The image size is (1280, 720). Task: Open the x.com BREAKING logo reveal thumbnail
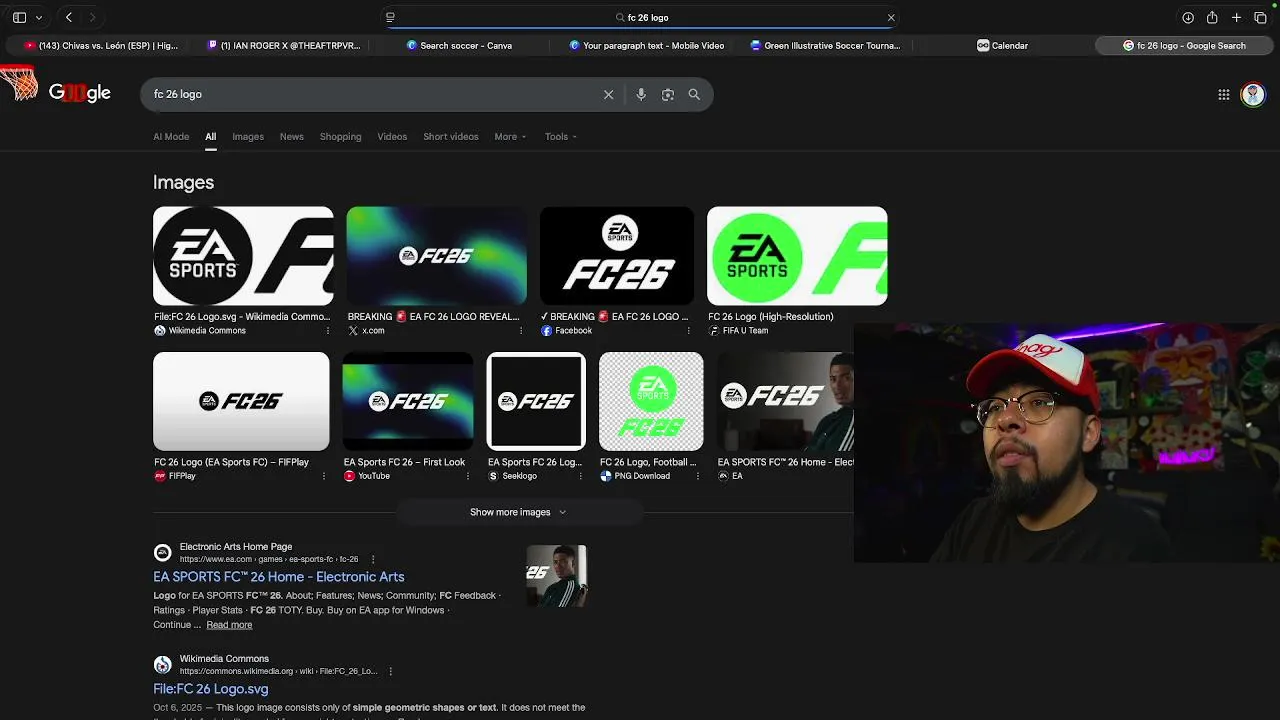437,256
